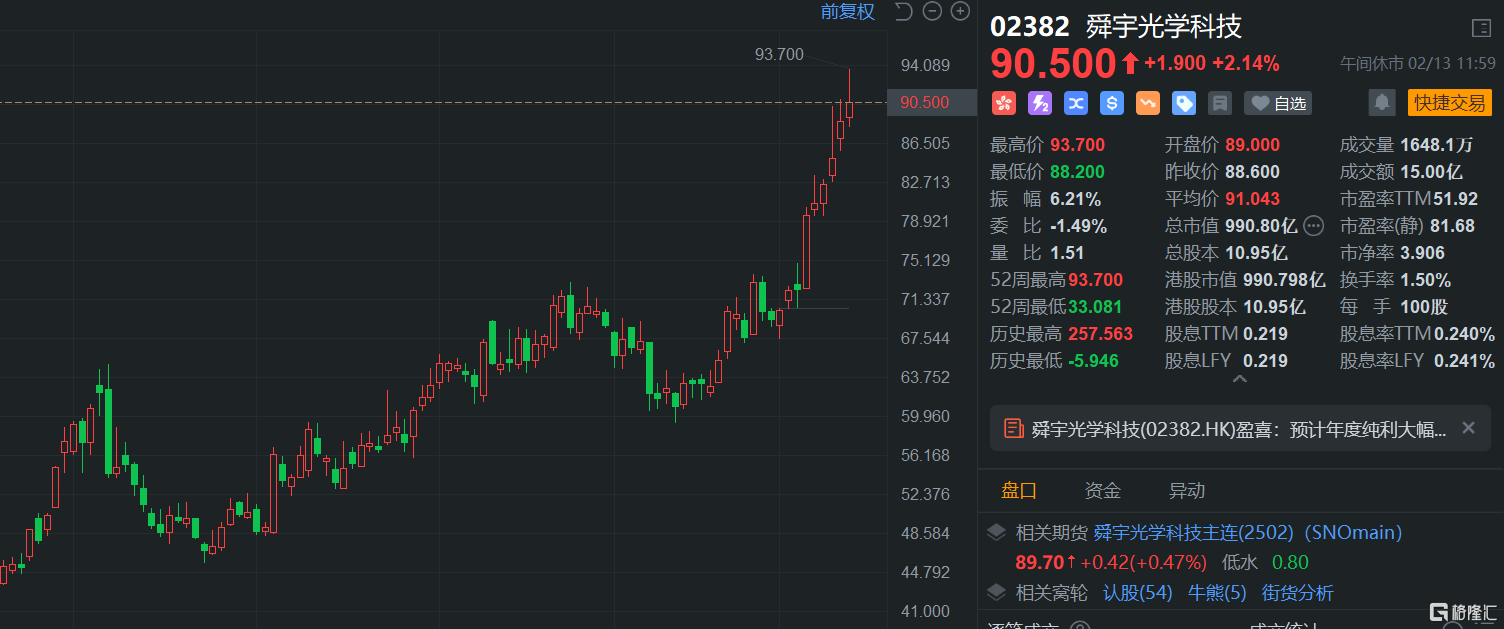Click the ellipsis icon next to 总市值

click(x=1314, y=226)
